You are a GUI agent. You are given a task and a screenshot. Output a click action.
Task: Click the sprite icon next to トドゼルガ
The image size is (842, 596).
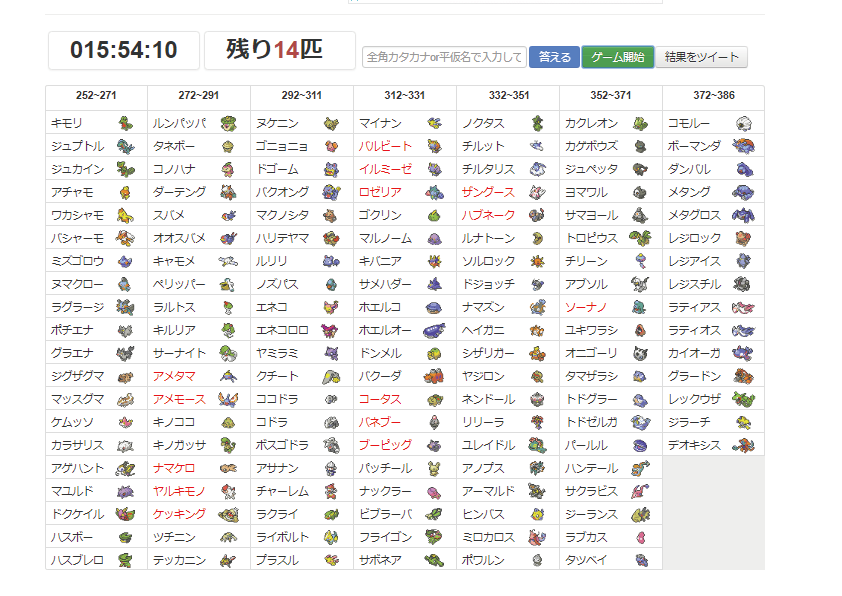pyautogui.click(x=640, y=422)
